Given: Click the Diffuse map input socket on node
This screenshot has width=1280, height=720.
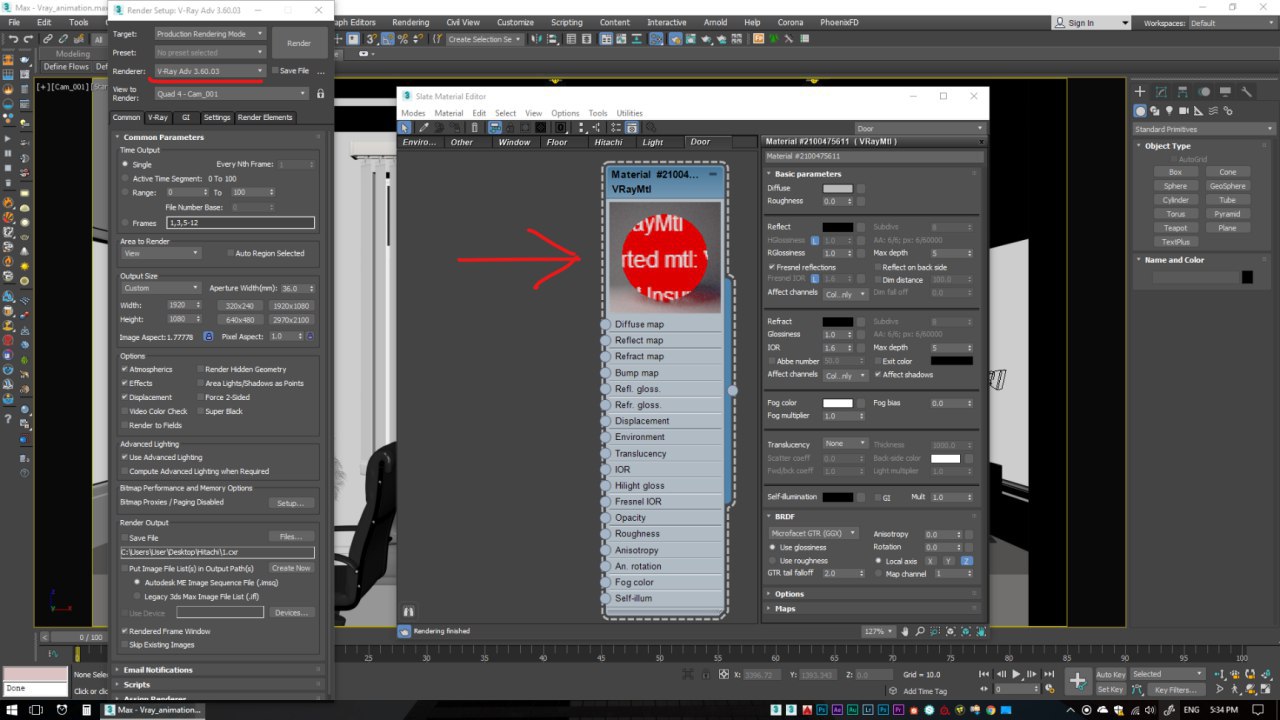Looking at the screenshot, I should pyautogui.click(x=606, y=324).
